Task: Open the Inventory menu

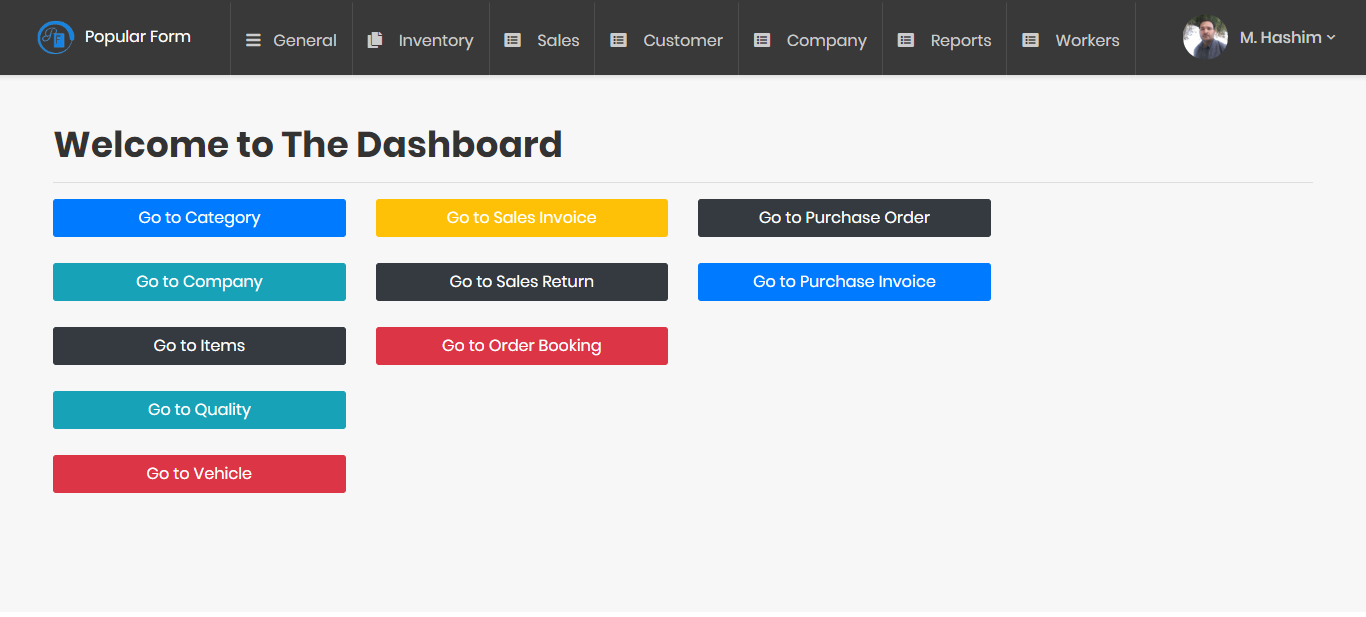Action: [421, 39]
